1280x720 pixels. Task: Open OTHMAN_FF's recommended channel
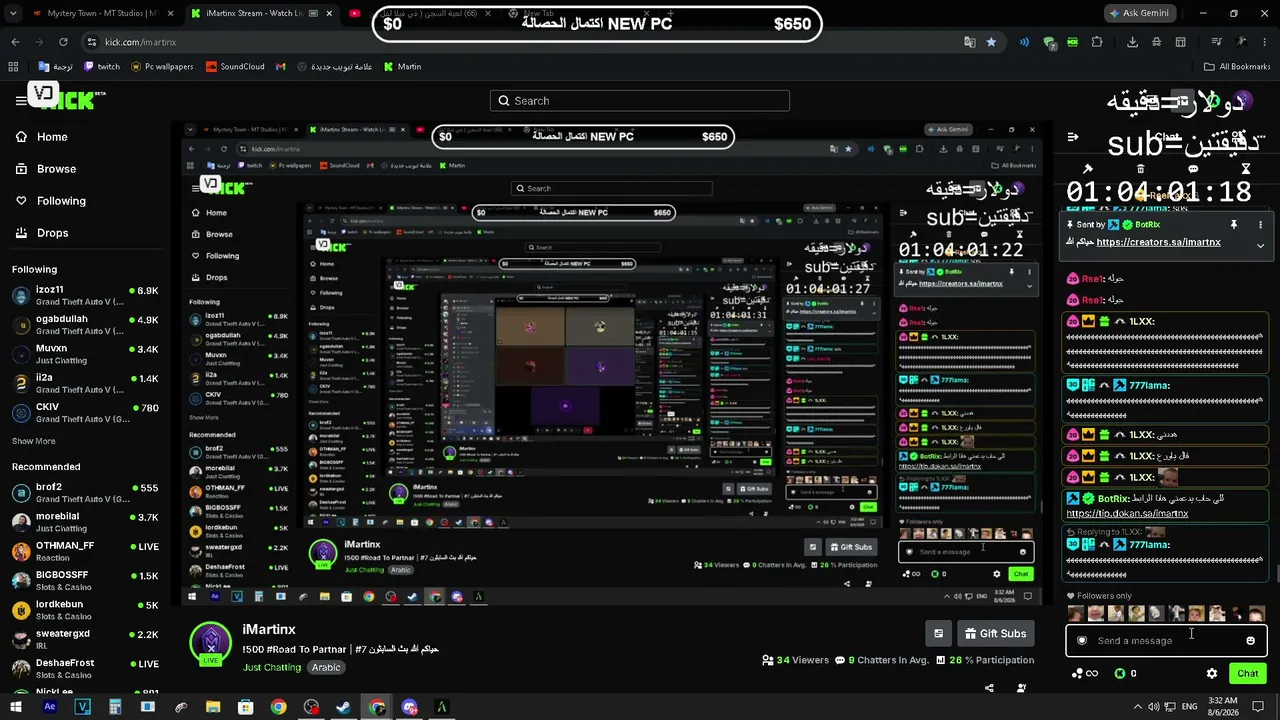tap(85, 552)
